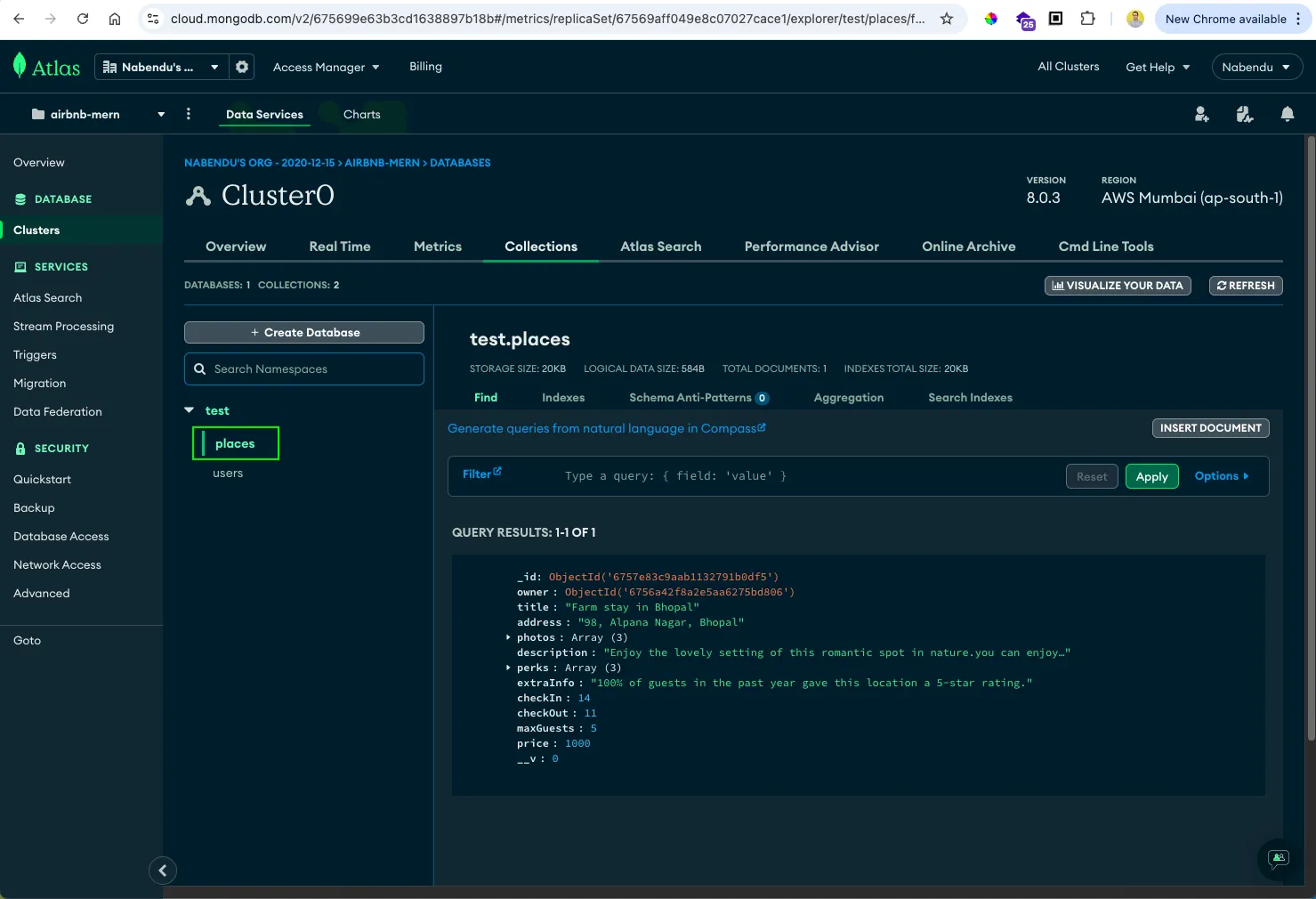Open Get Help dropdown
This screenshot has width=1316, height=899.
tap(1158, 67)
